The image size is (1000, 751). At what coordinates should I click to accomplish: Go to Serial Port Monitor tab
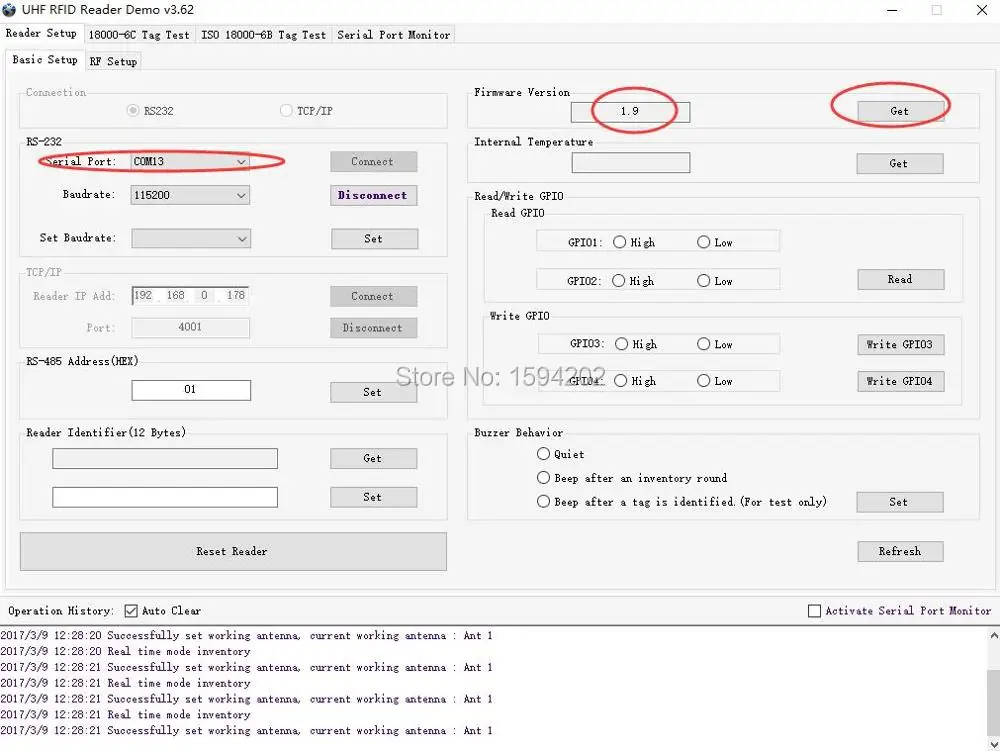393,35
